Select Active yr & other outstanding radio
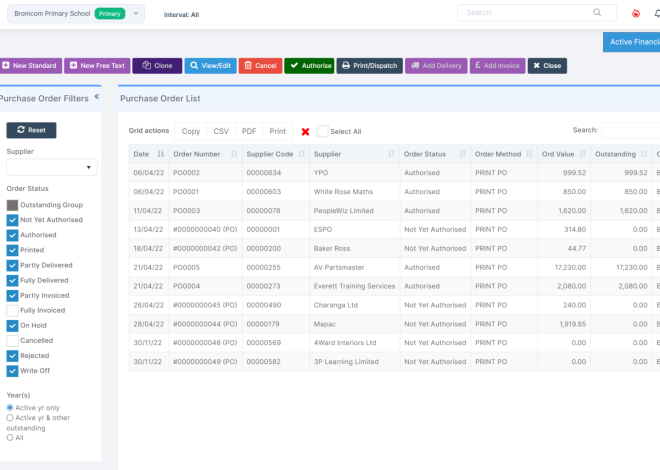The image size is (660, 470). 10,418
